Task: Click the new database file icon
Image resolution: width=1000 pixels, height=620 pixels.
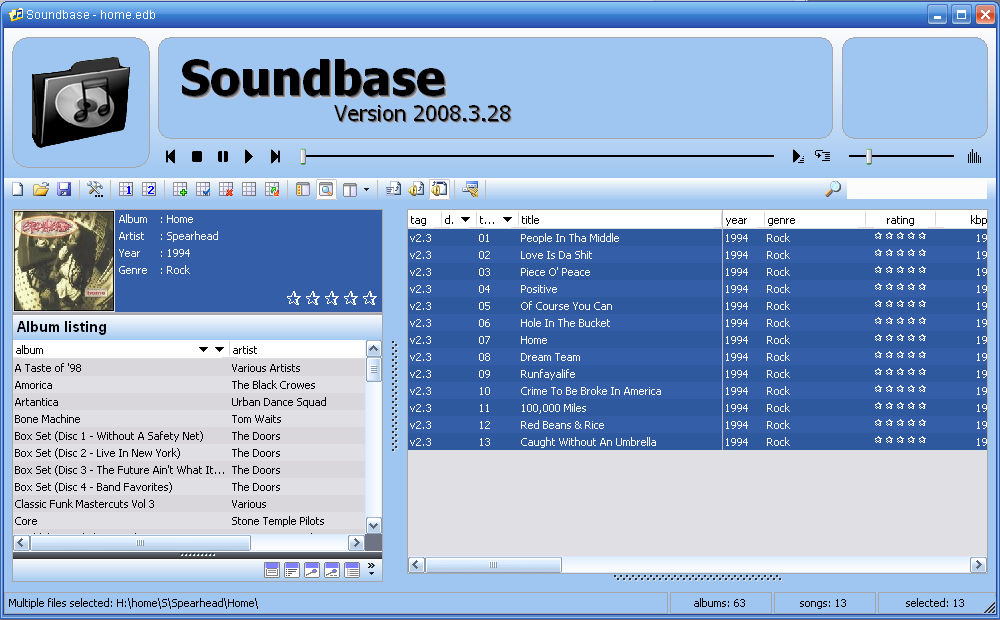Action: tap(18, 189)
